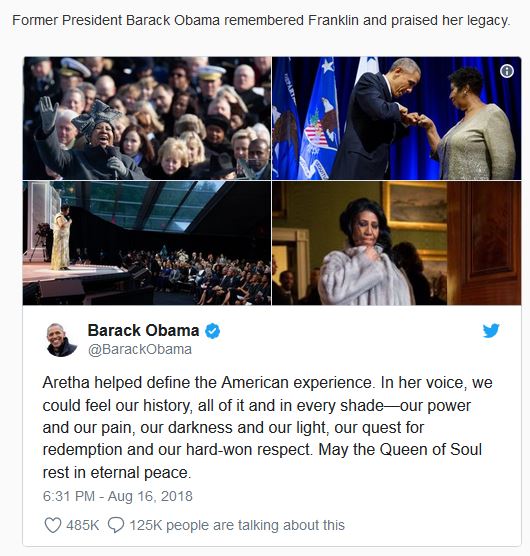Screen dimensions: 530x556
Task: Click the Barack Obama display name
Action: [143, 330]
